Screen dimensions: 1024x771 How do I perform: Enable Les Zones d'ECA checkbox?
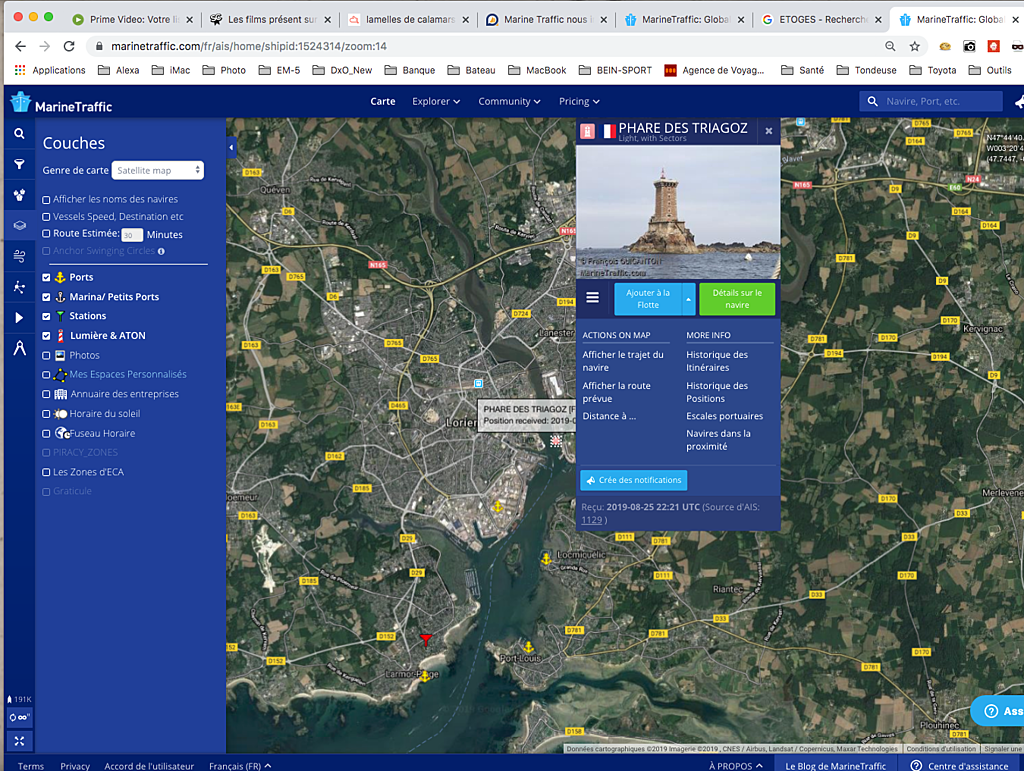46,472
